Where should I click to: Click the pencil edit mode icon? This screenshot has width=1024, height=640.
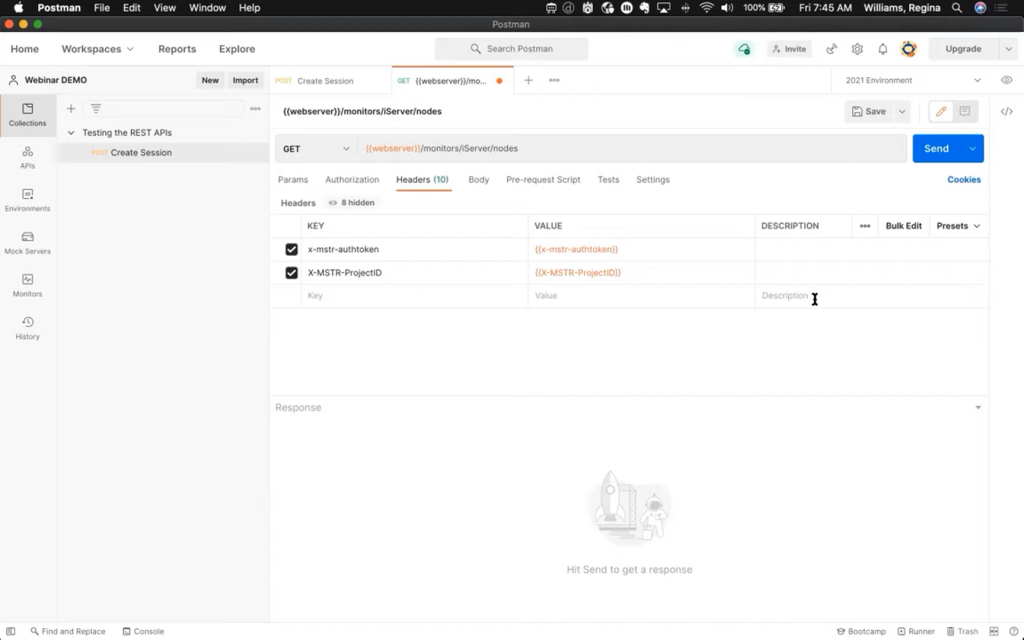pos(941,112)
